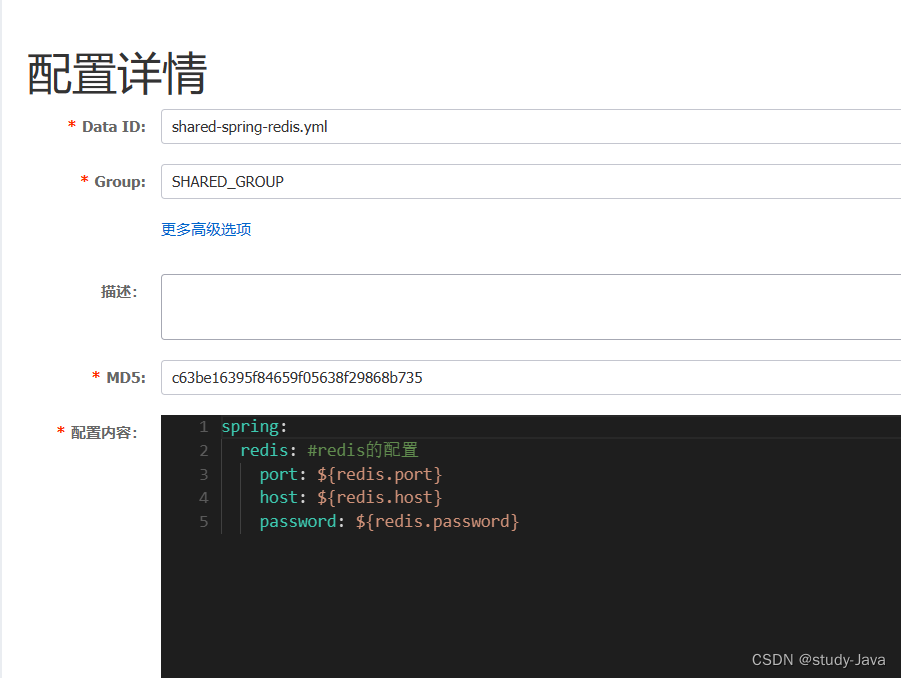Click line number 5 in the gutter
The width and height of the screenshot is (901, 678).
point(203,522)
